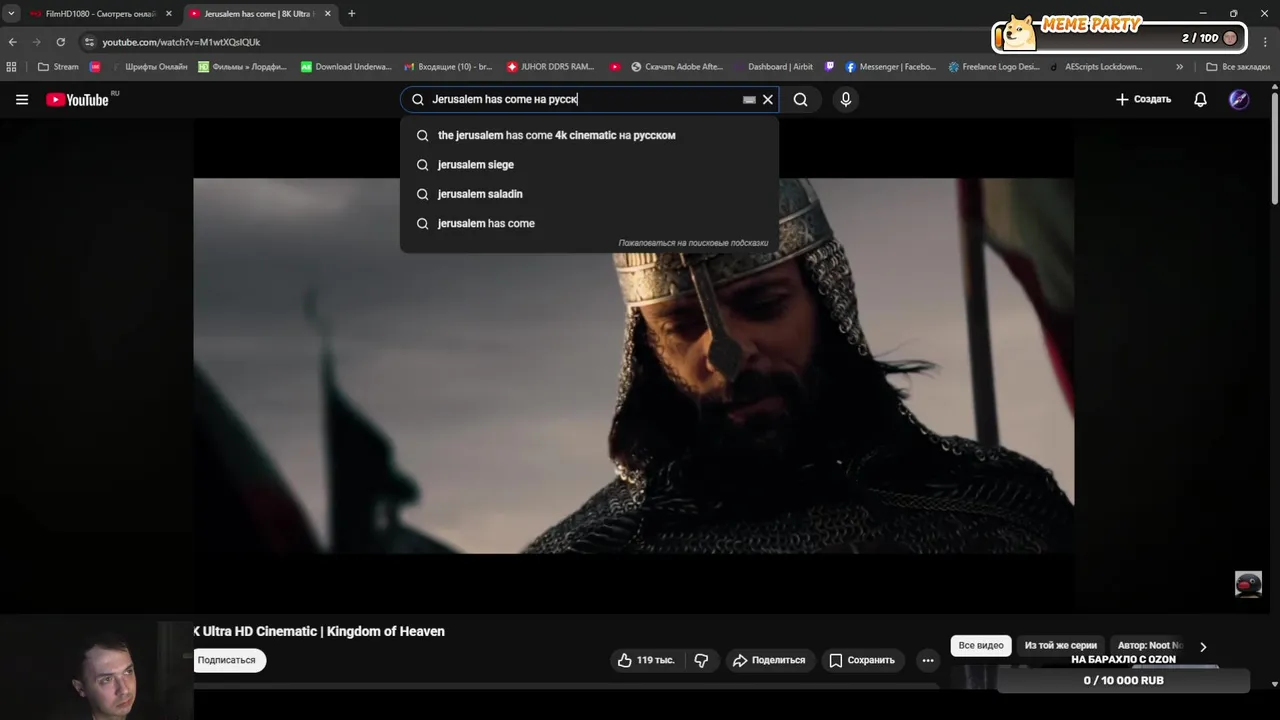Open the pink icon bookmark after Stream
Image resolution: width=1280 pixels, height=720 pixels.
pos(95,67)
